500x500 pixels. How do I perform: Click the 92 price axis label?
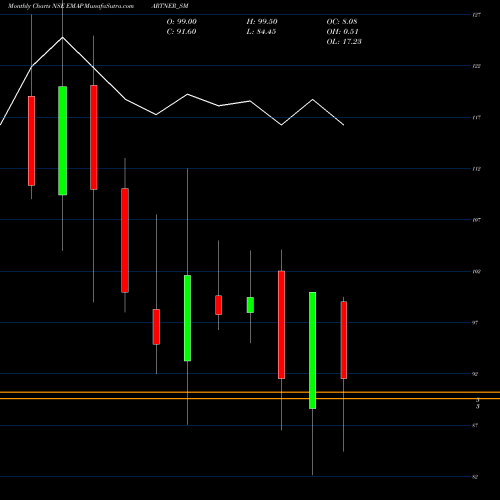[x=475, y=374]
